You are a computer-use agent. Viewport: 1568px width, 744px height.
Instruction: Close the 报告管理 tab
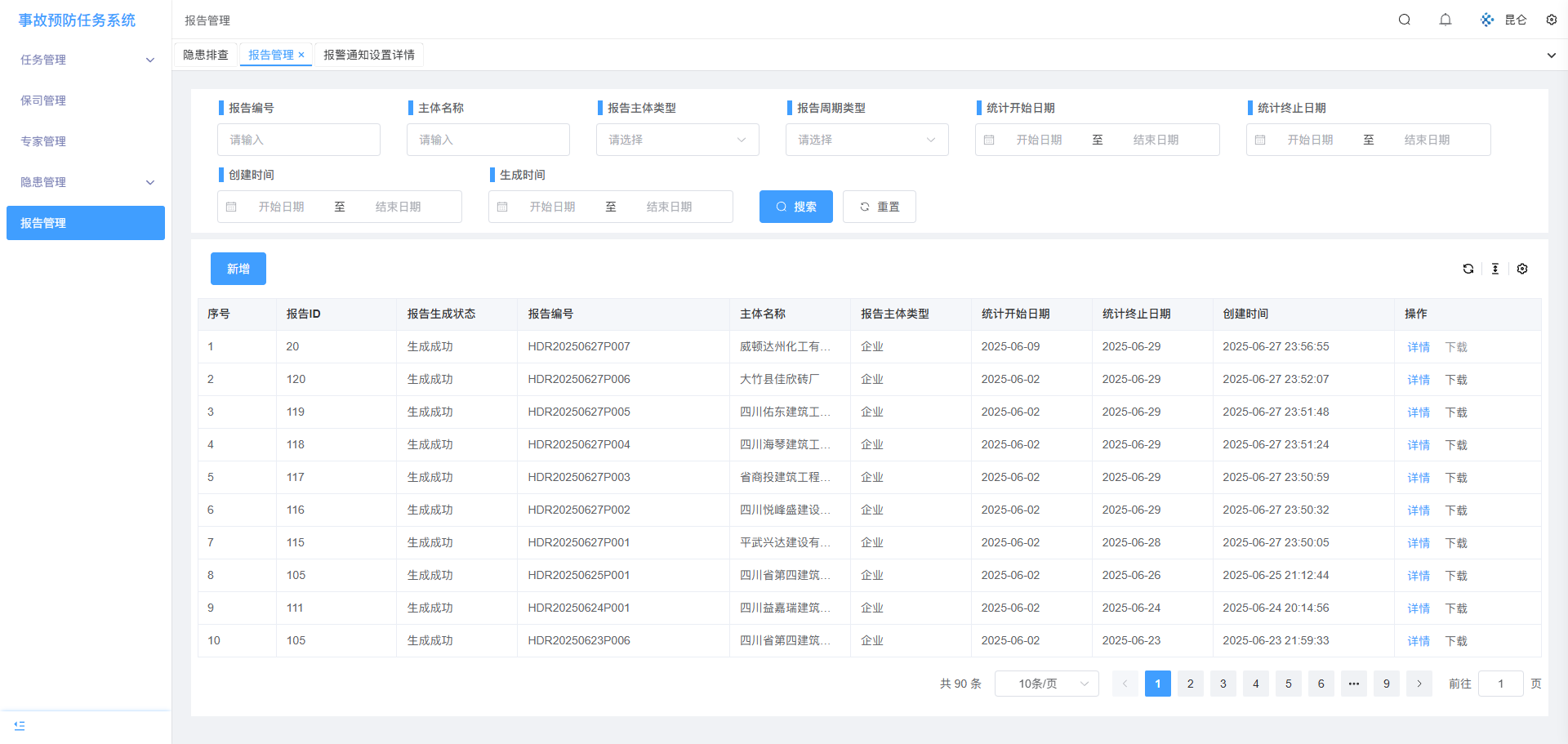[301, 55]
